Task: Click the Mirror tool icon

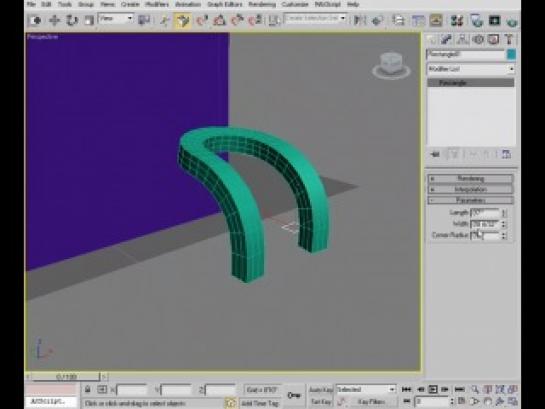Action: click(359, 21)
